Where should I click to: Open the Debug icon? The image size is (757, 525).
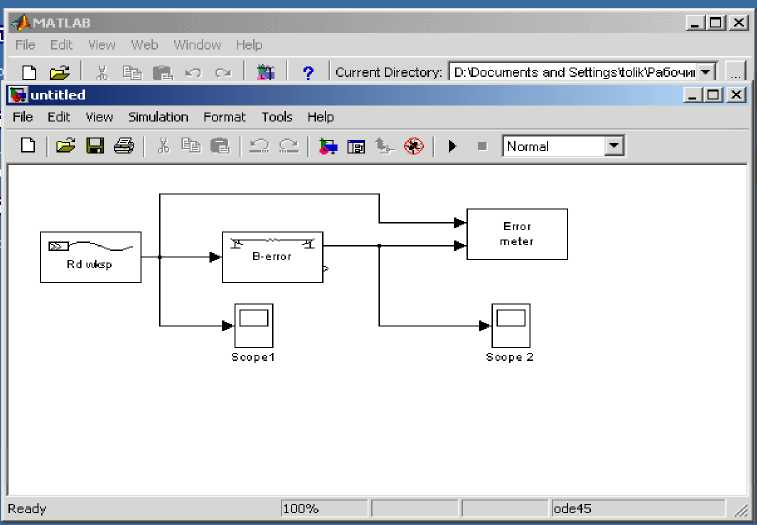414,146
